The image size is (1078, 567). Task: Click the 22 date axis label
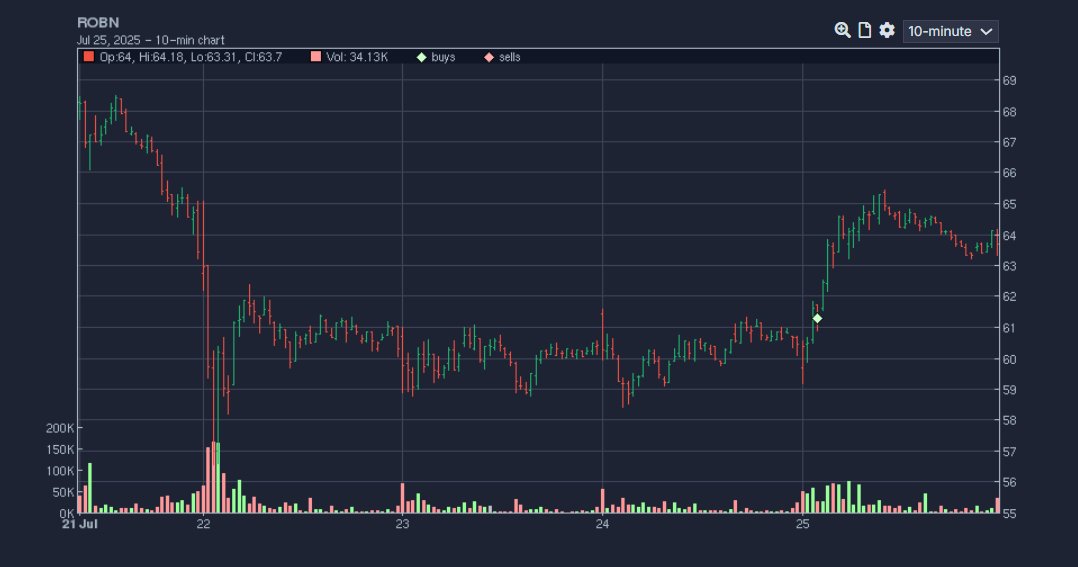[203, 524]
